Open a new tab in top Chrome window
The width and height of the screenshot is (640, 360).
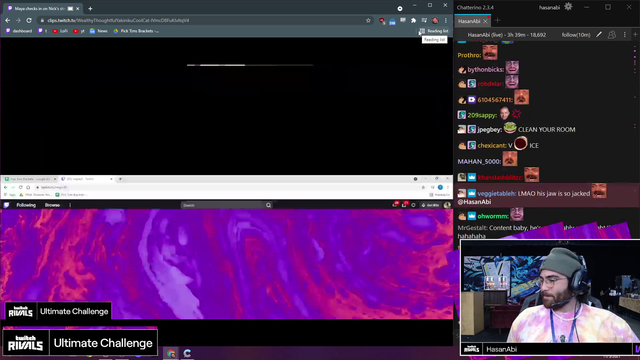coord(90,9)
